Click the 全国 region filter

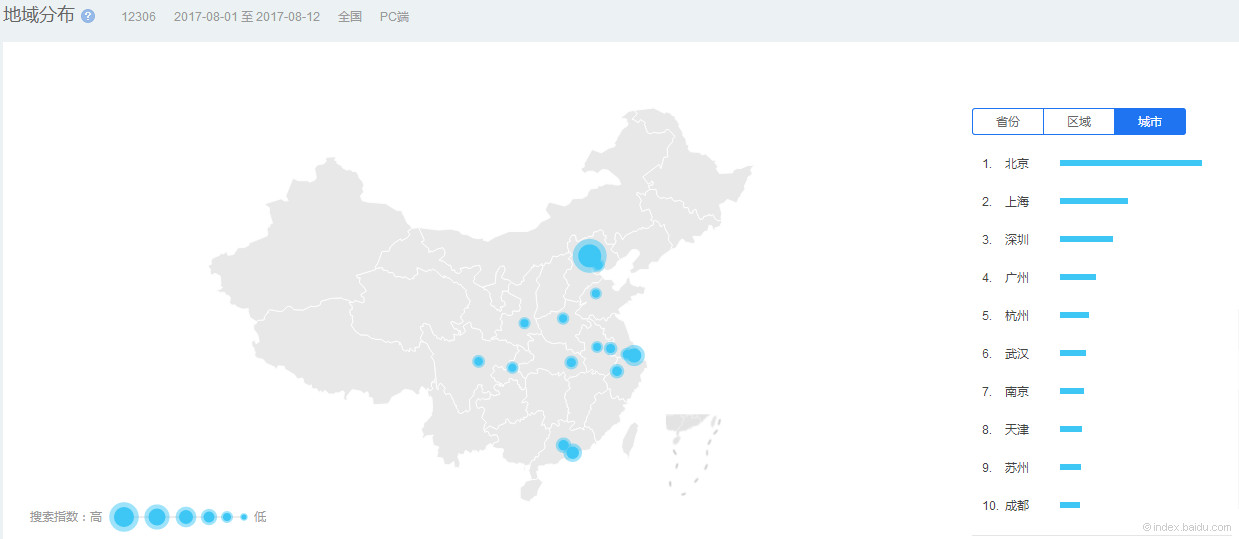click(350, 17)
